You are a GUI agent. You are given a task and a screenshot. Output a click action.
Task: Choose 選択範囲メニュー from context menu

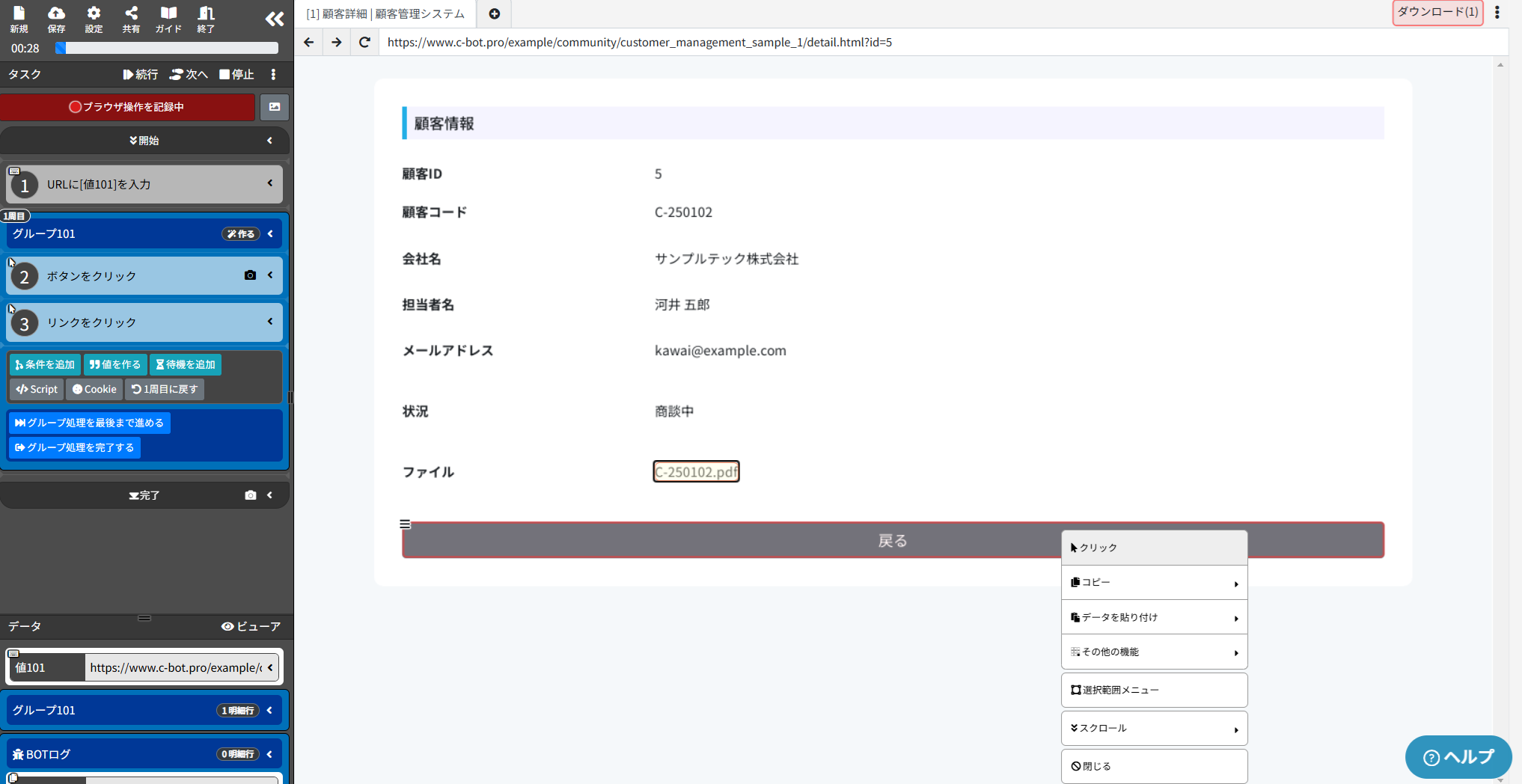(1154, 690)
